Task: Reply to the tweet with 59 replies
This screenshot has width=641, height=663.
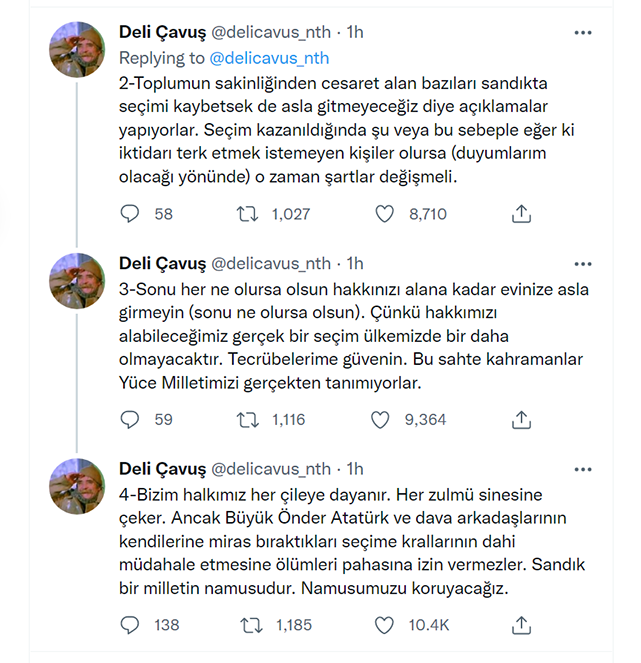Action: pyautogui.click(x=131, y=420)
